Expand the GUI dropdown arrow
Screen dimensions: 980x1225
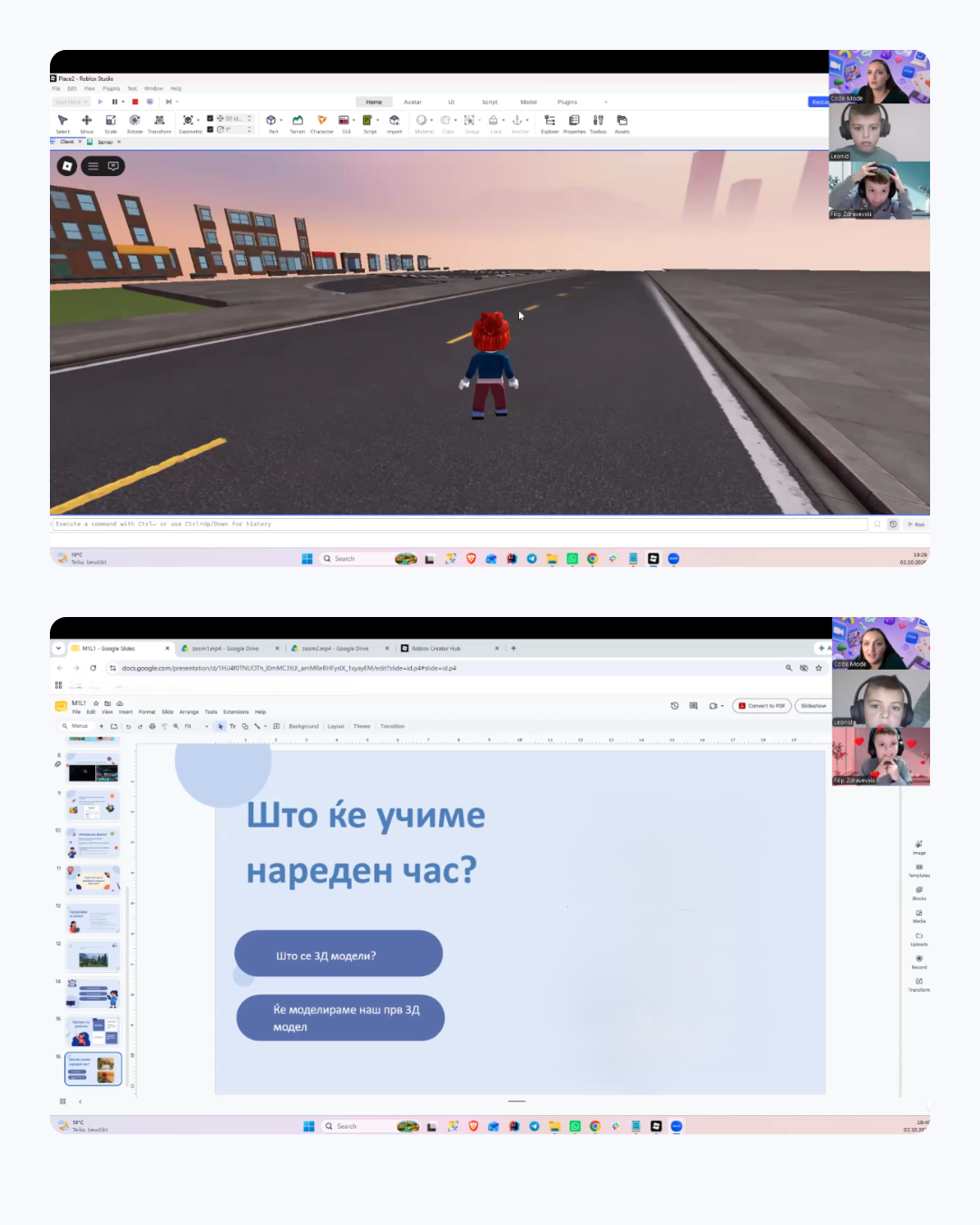coord(354,120)
